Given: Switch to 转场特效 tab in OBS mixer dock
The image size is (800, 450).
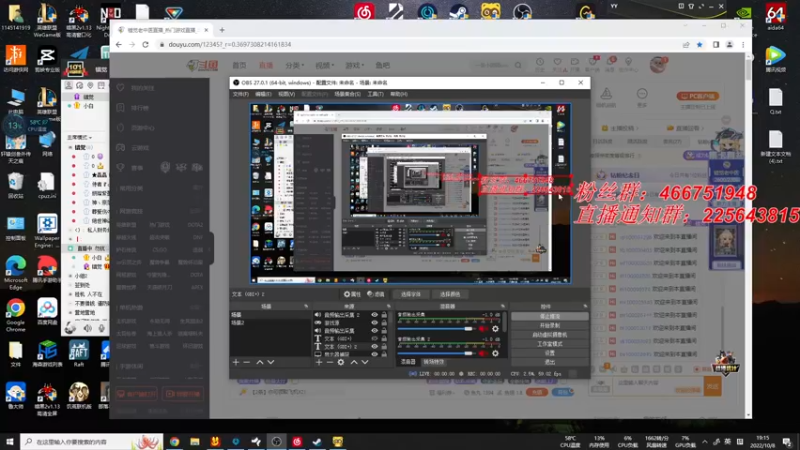Looking at the screenshot, I should pyautogui.click(x=433, y=362).
